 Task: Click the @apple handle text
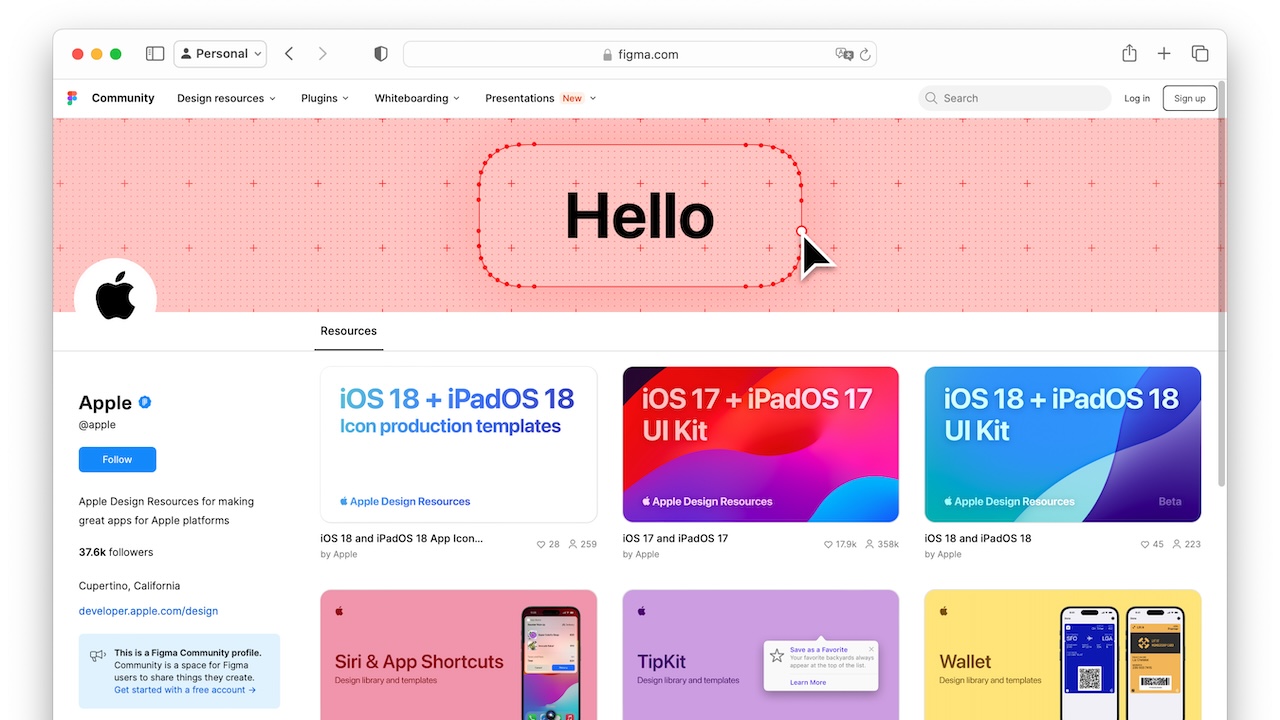(97, 424)
